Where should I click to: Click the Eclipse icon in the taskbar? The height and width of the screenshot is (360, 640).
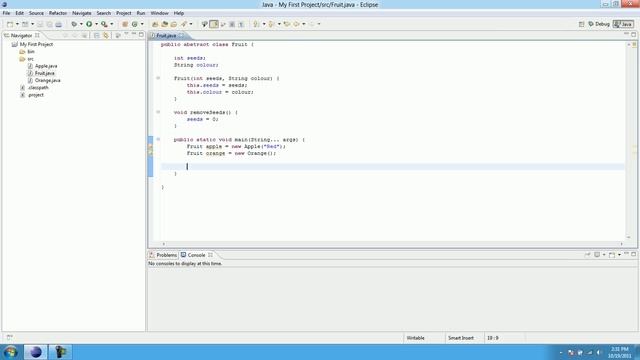[36, 352]
